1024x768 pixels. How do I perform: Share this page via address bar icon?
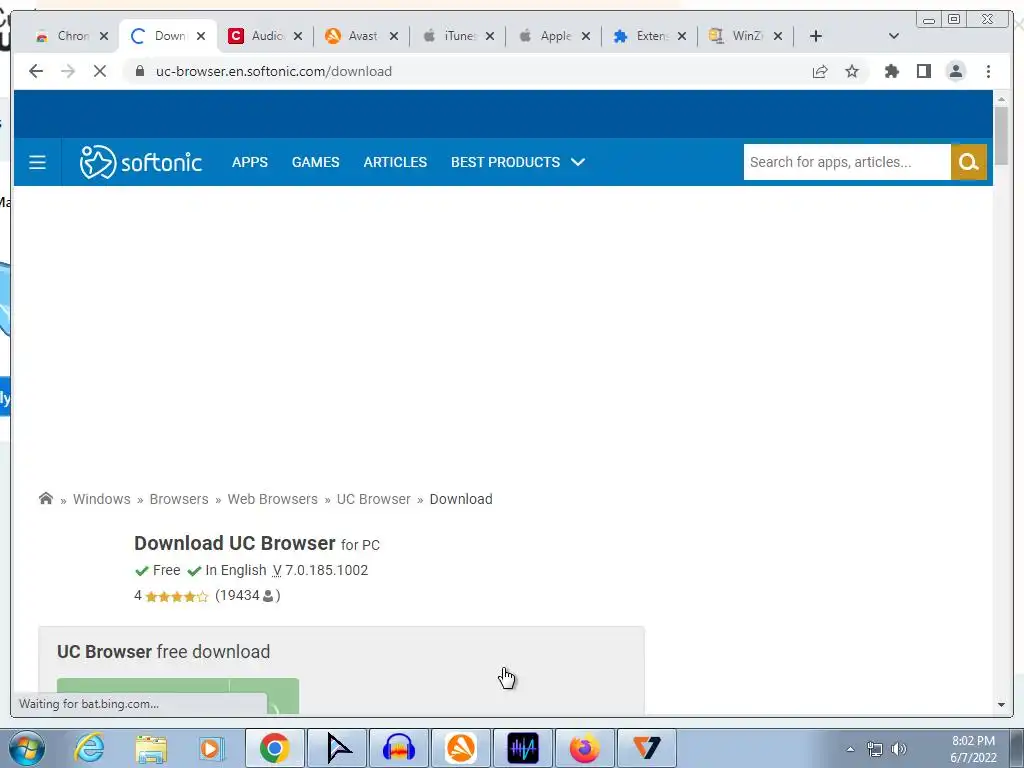tap(820, 71)
